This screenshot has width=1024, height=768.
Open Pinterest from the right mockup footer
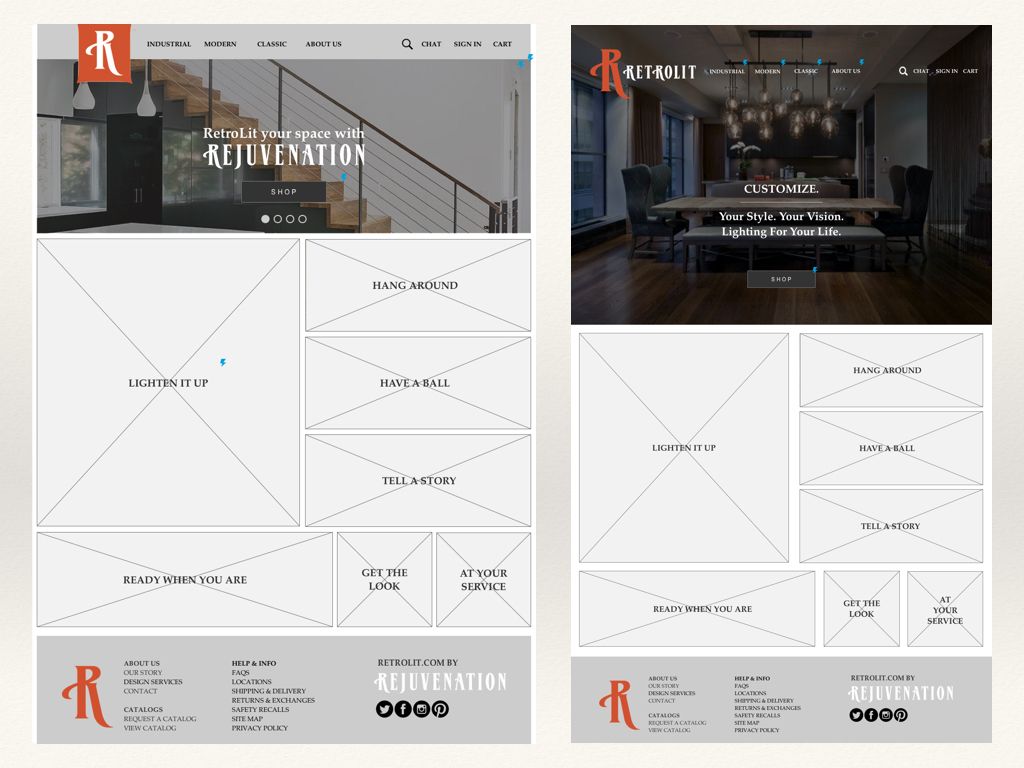point(901,715)
